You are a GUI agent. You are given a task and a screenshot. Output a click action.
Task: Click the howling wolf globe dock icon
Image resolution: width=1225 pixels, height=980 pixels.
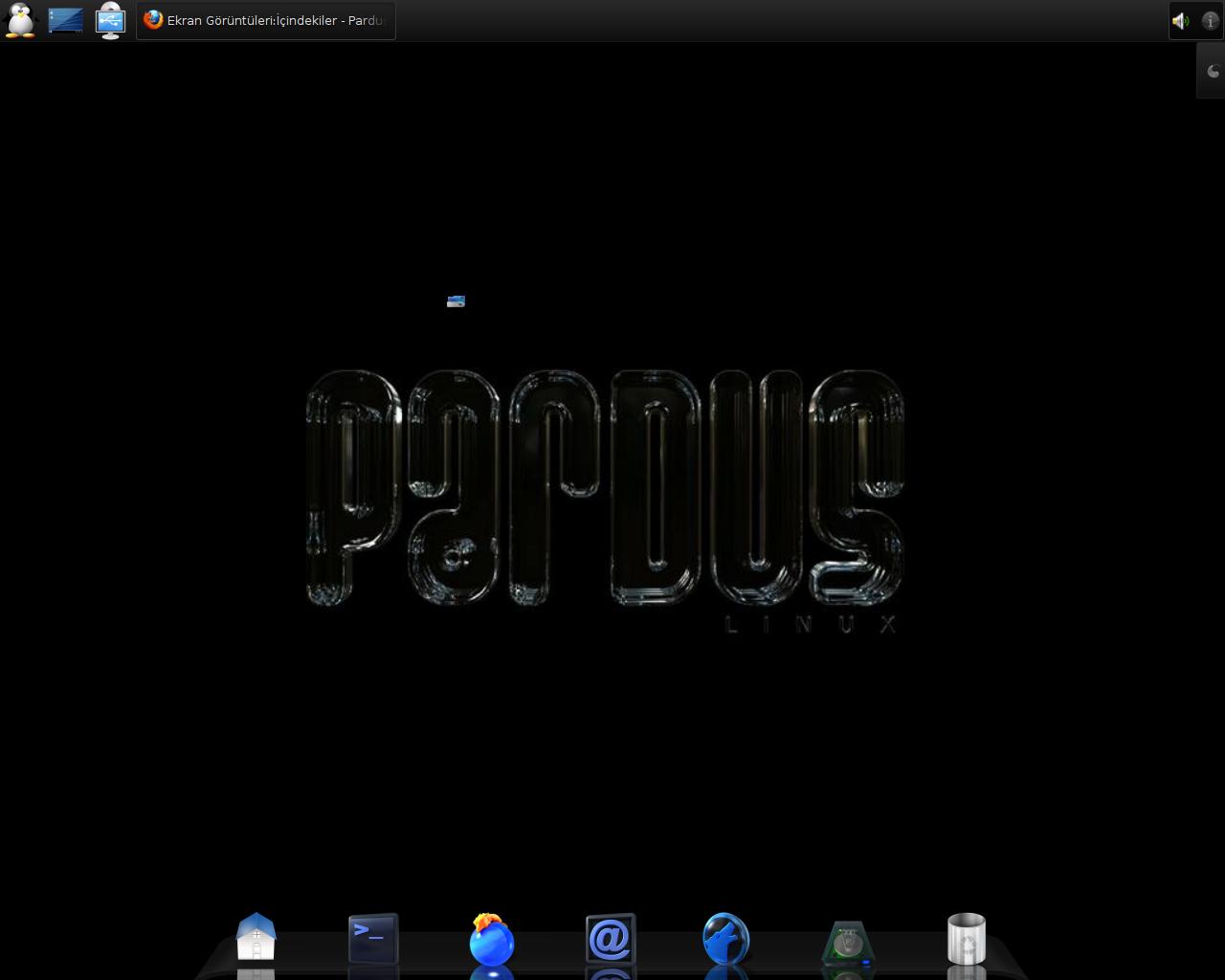coord(726,939)
